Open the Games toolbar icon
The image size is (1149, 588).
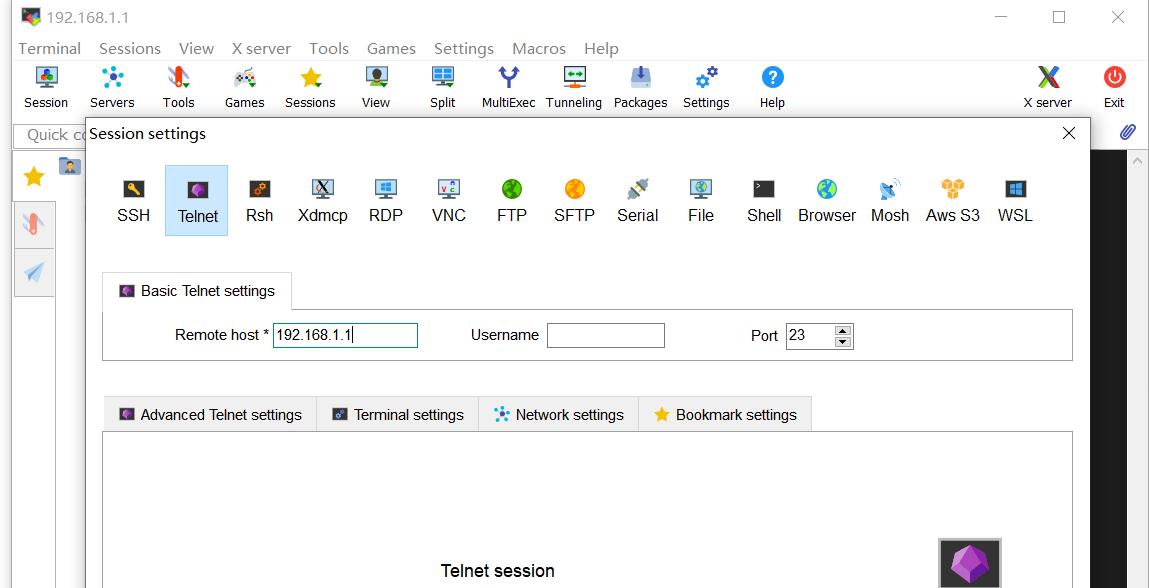[244, 87]
